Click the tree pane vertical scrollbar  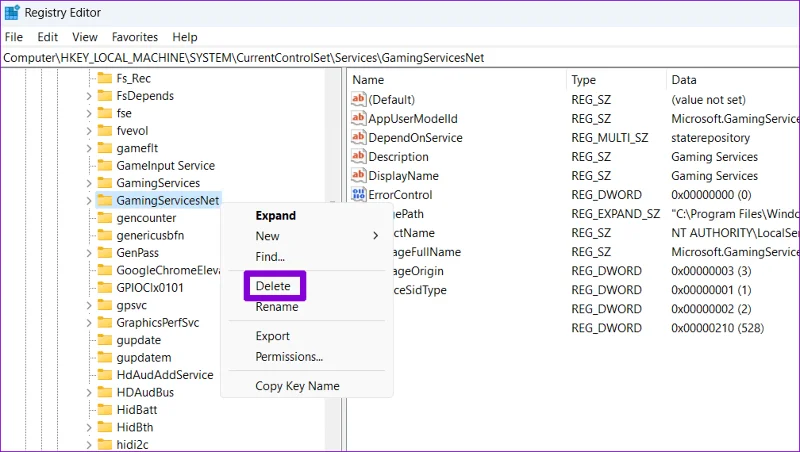coord(333,259)
